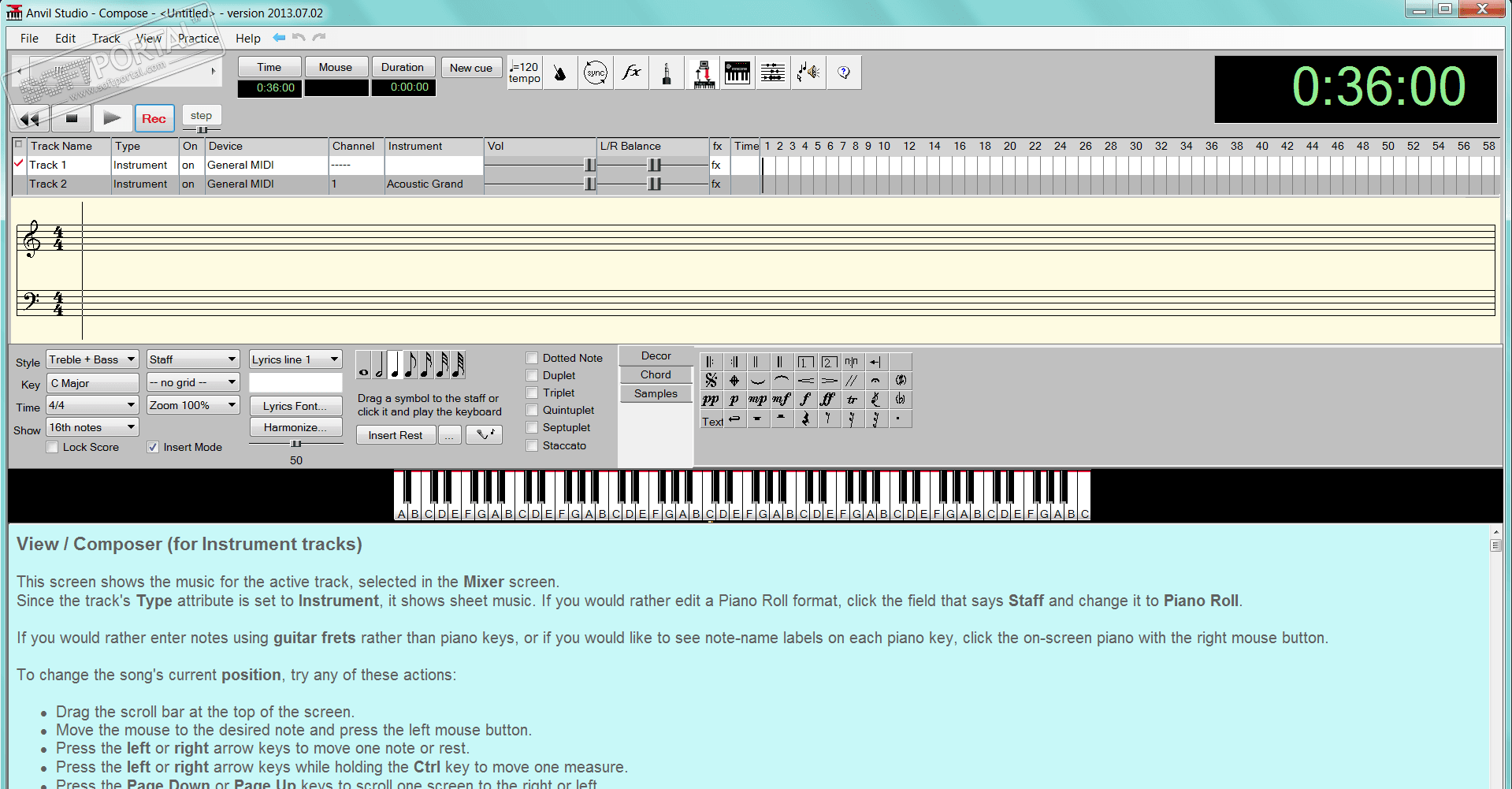Screen dimensions: 1512x789
Task: Click the step speed slider
Action: coord(202,129)
